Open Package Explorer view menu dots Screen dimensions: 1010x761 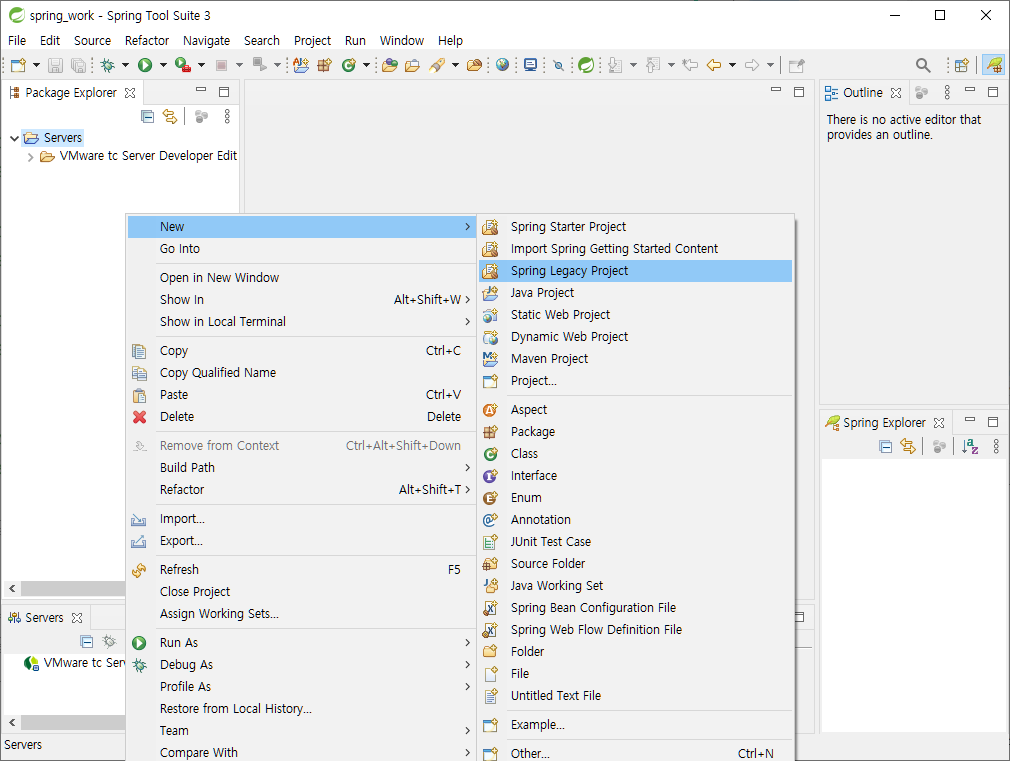[227, 117]
